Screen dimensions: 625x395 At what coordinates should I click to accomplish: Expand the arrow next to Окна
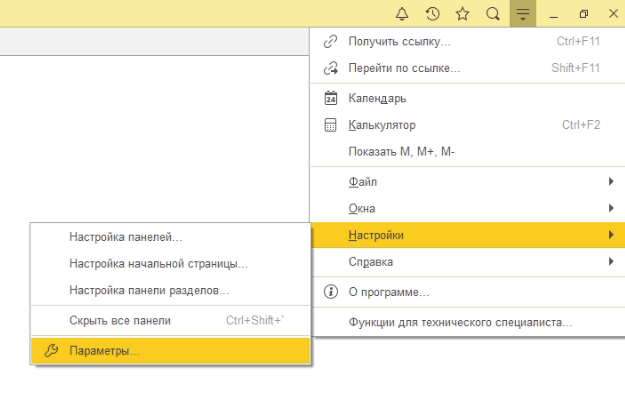pos(611,208)
